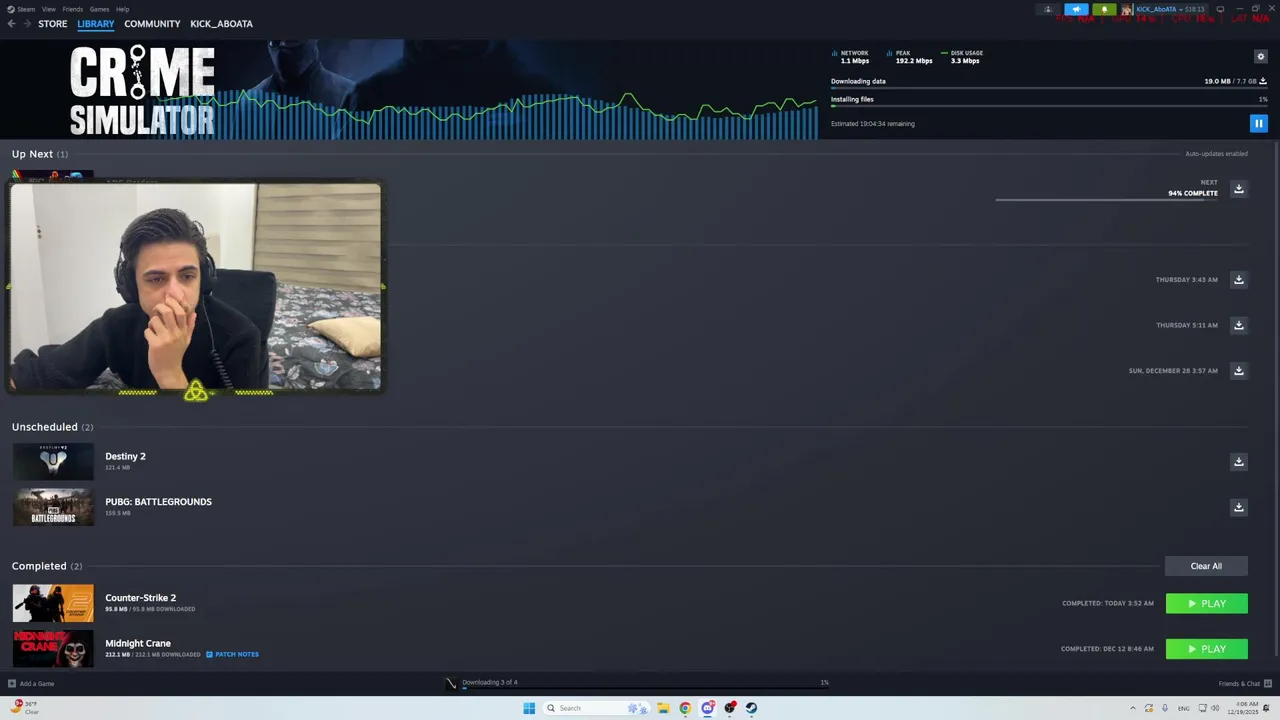
Task: Click the Windows taskbar Search box
Action: [597, 708]
